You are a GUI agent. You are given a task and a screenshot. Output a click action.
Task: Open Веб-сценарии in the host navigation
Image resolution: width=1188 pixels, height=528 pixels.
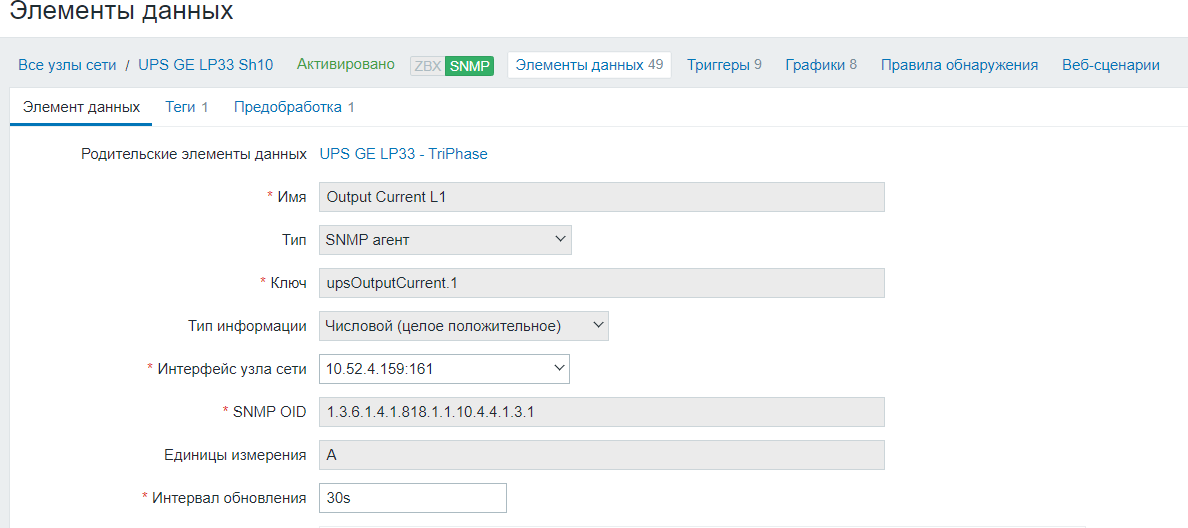click(x=1111, y=65)
